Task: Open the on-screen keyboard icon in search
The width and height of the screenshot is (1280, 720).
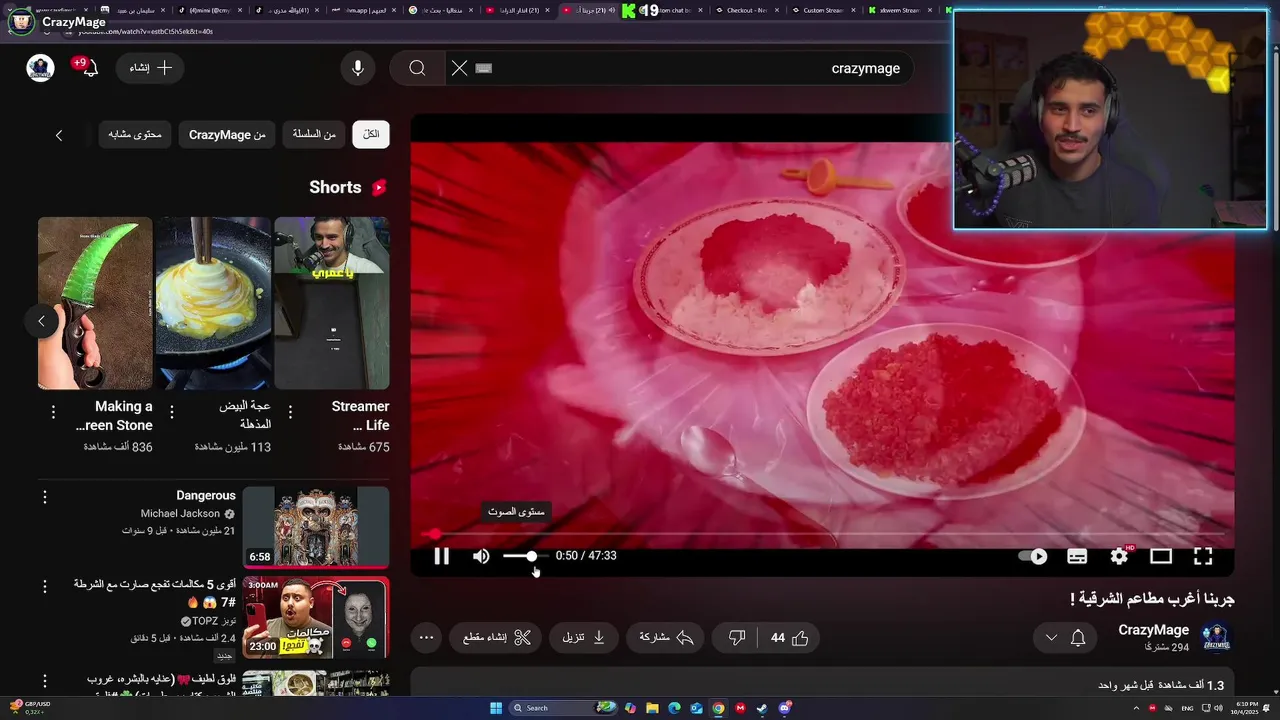Action: coord(484,68)
